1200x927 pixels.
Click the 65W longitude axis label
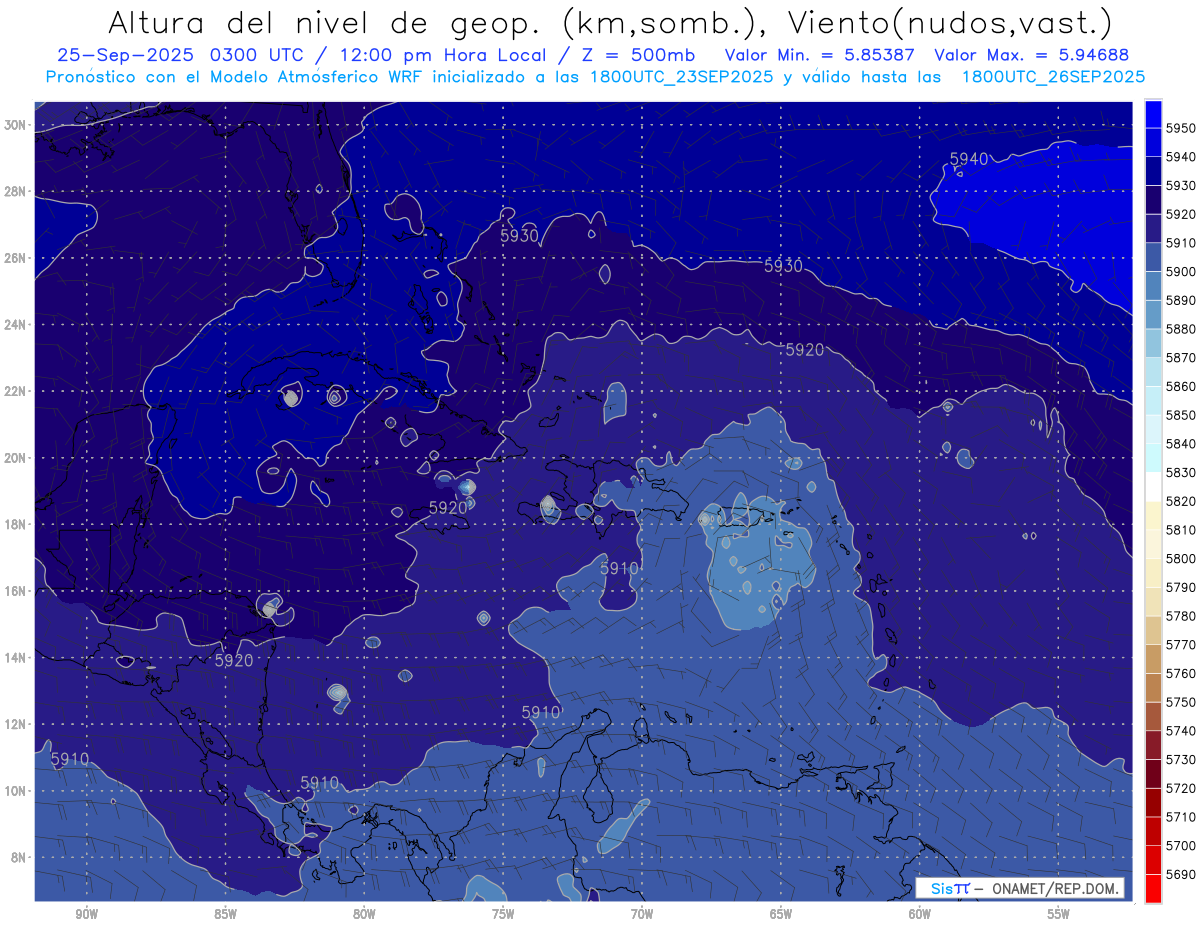[781, 914]
